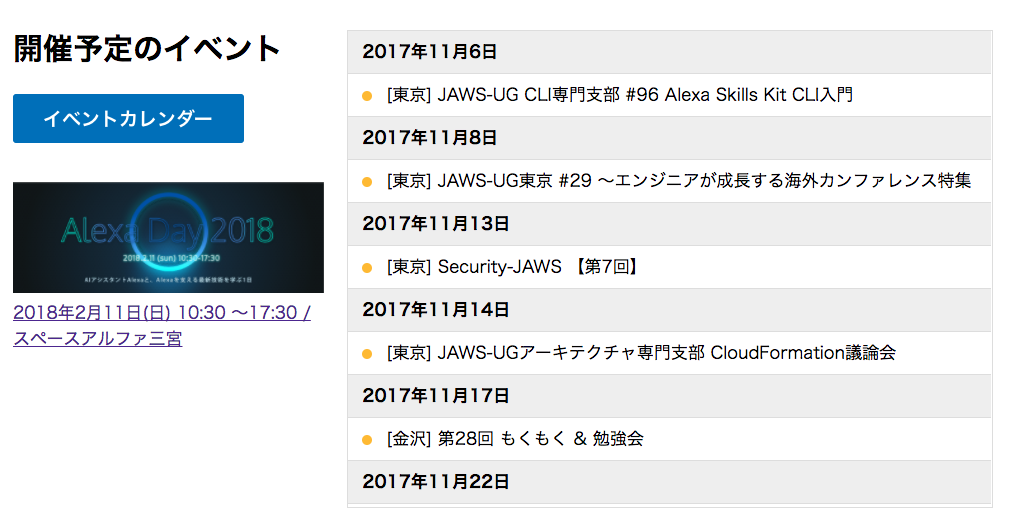Select the 2017年11月22日 date header

[669, 482]
